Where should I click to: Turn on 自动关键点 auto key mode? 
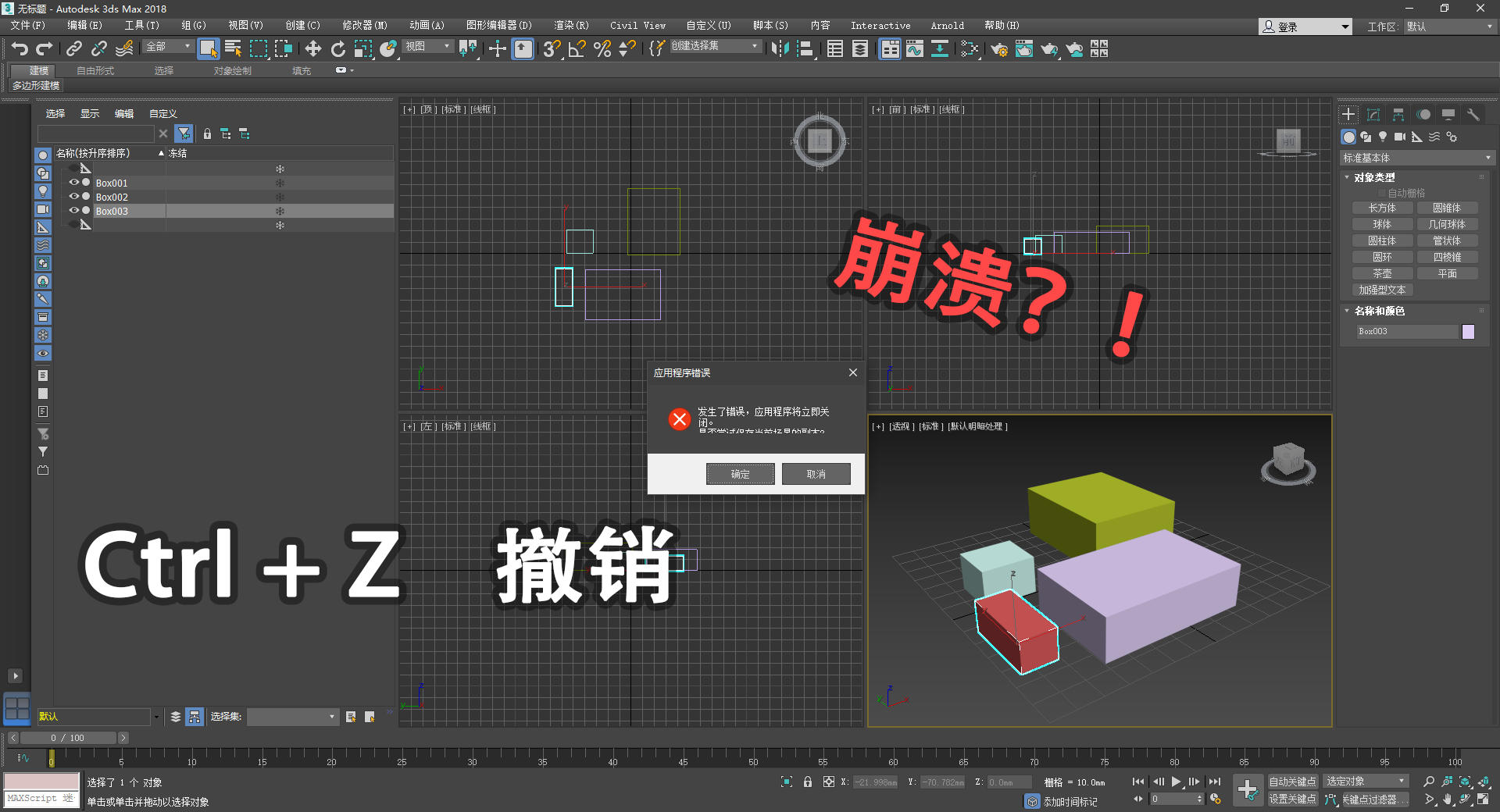1293,781
